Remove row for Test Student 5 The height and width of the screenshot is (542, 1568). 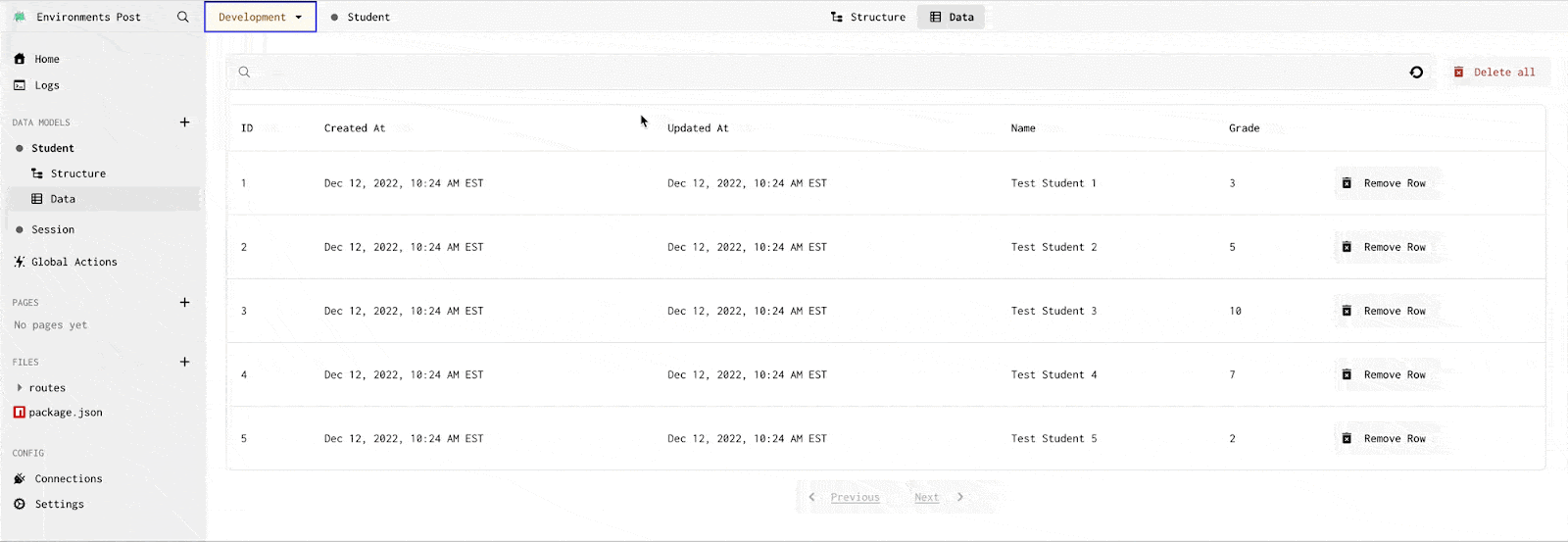click(x=1385, y=438)
